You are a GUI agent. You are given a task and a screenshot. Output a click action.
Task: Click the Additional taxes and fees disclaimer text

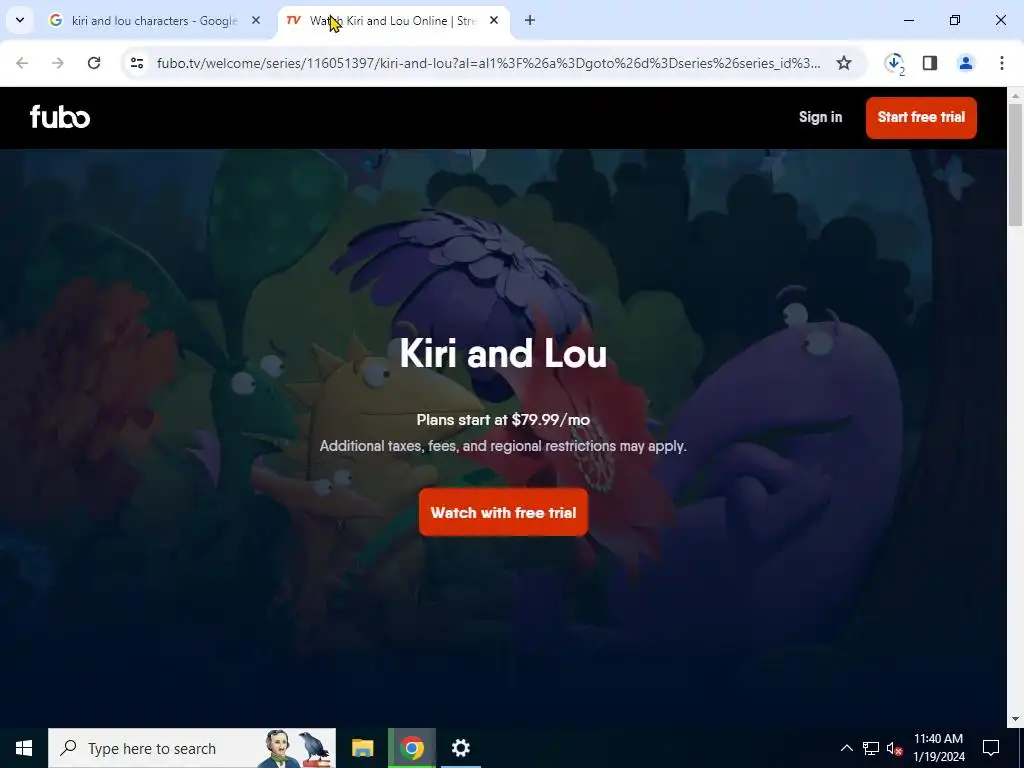pos(503,447)
